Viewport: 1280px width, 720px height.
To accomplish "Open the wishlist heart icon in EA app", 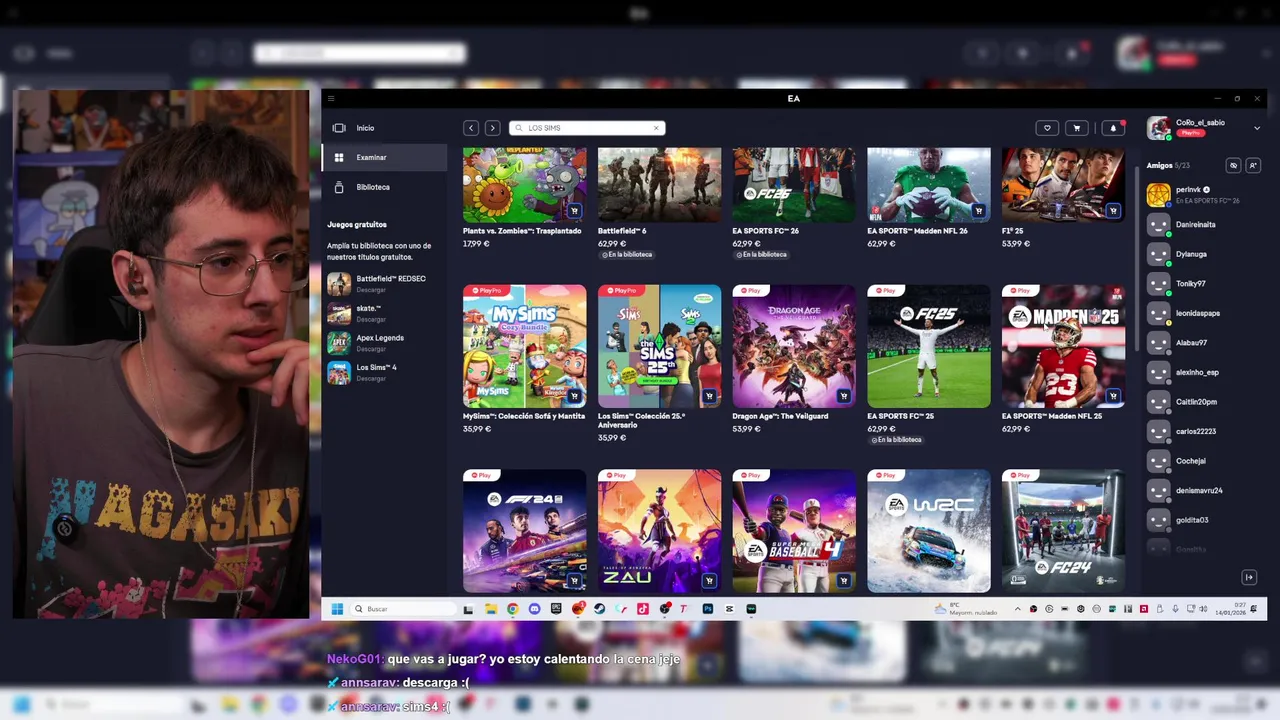I will (x=1047, y=128).
